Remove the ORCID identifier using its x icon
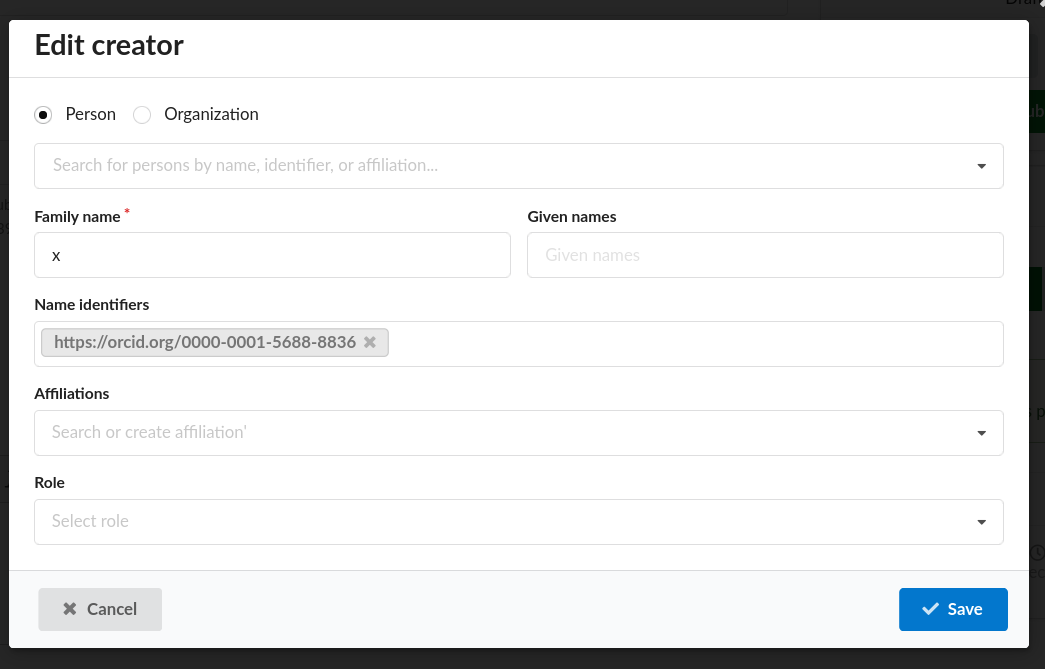Image resolution: width=1045 pixels, height=669 pixels. 370,342
